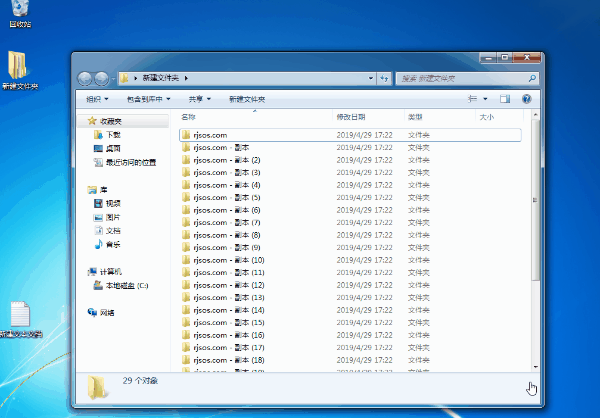This screenshot has height=418, width=600.
Task: Select folder rjsos.com - 副本 (17)
Action: (x=350, y=348)
